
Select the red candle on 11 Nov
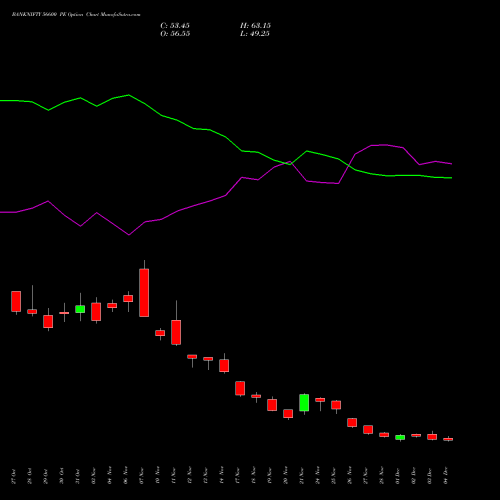(176, 332)
